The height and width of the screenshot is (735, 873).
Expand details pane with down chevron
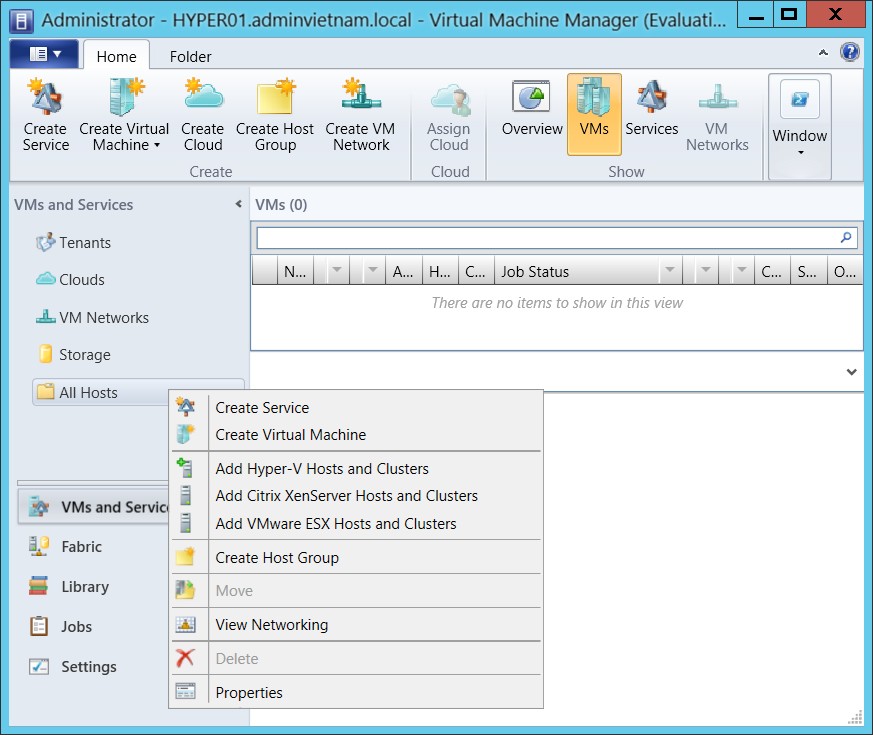851,372
